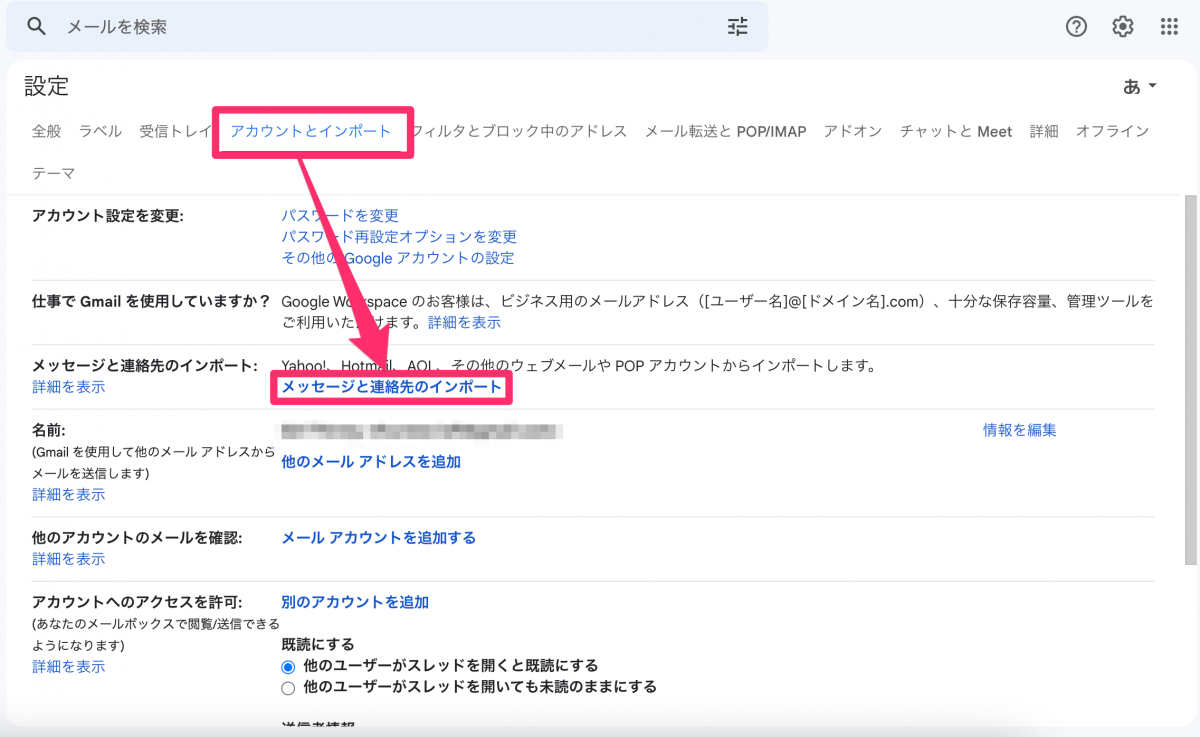Open the Help question mark icon
This screenshot has height=737, width=1200.
click(1075, 26)
